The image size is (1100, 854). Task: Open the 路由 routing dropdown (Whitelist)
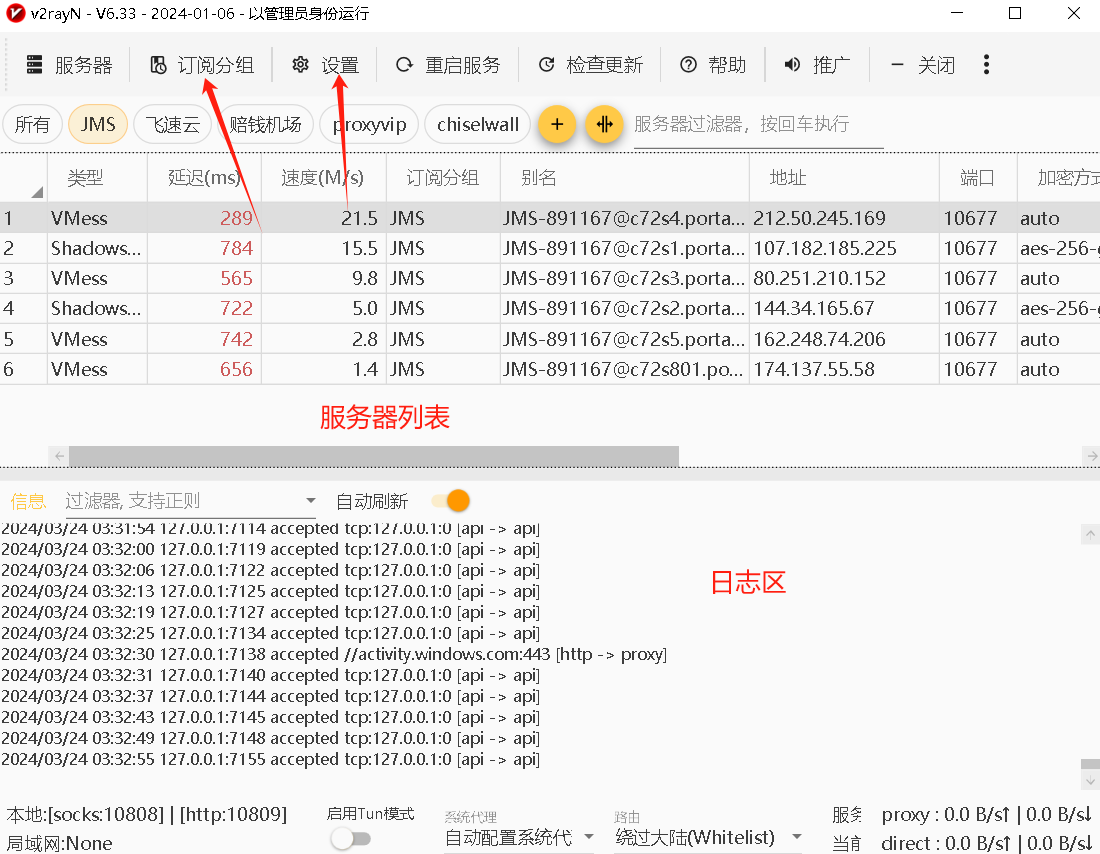tap(709, 837)
